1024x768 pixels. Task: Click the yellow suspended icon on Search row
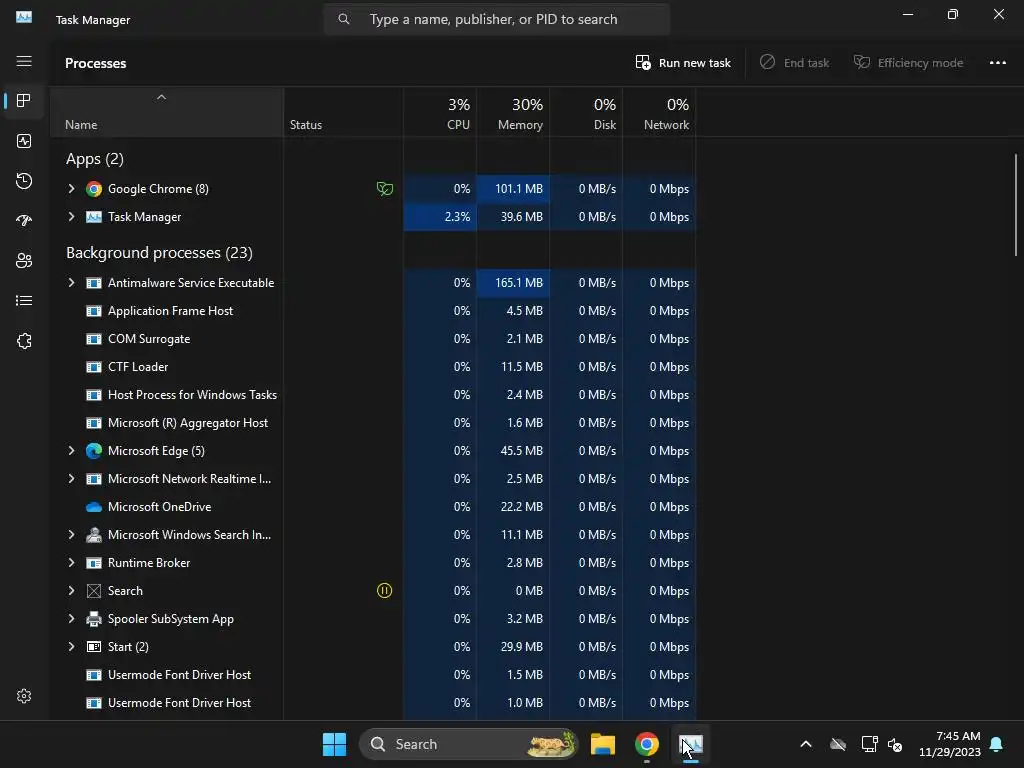point(385,590)
